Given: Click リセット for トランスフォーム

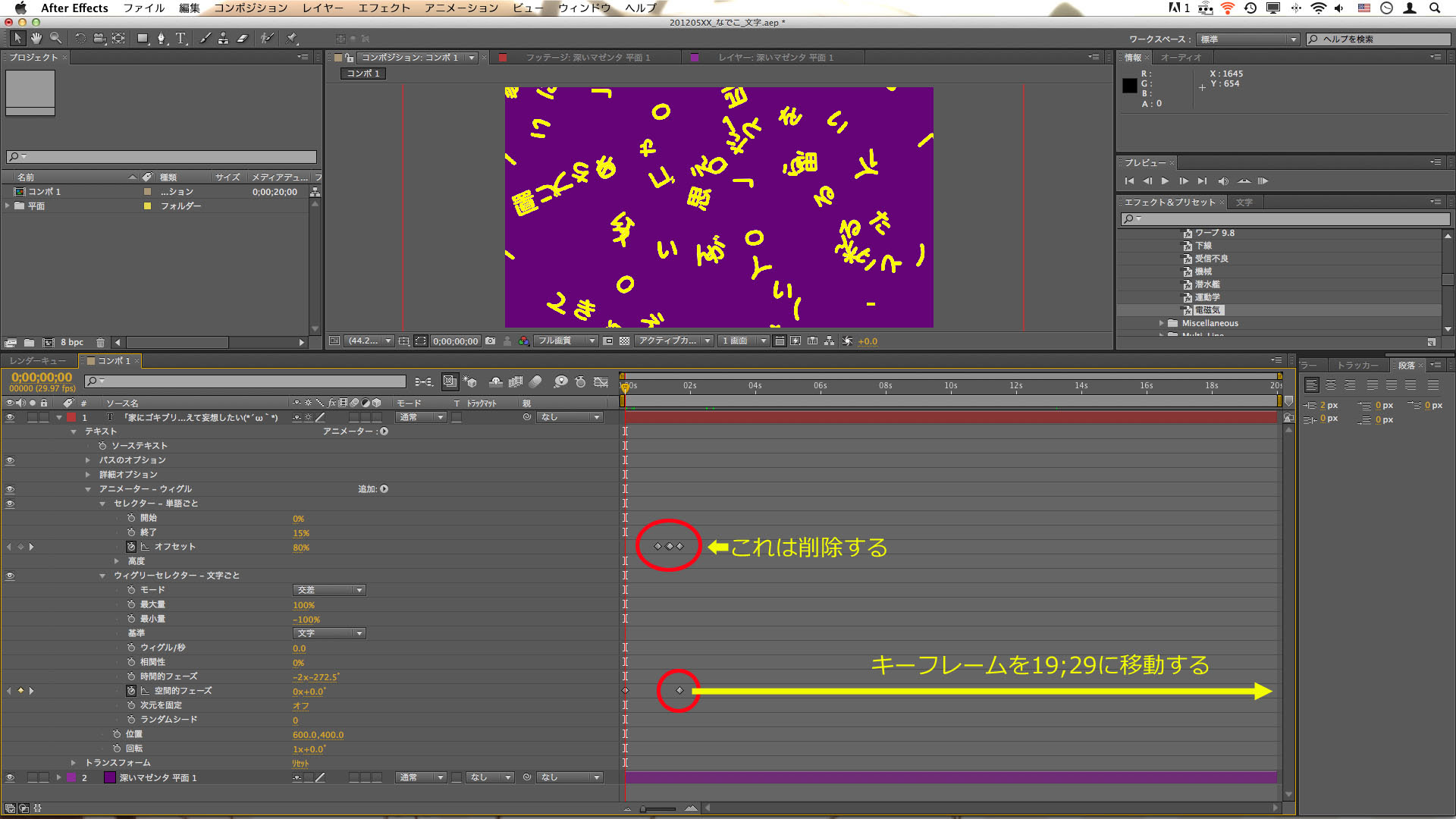Looking at the screenshot, I should click(300, 764).
